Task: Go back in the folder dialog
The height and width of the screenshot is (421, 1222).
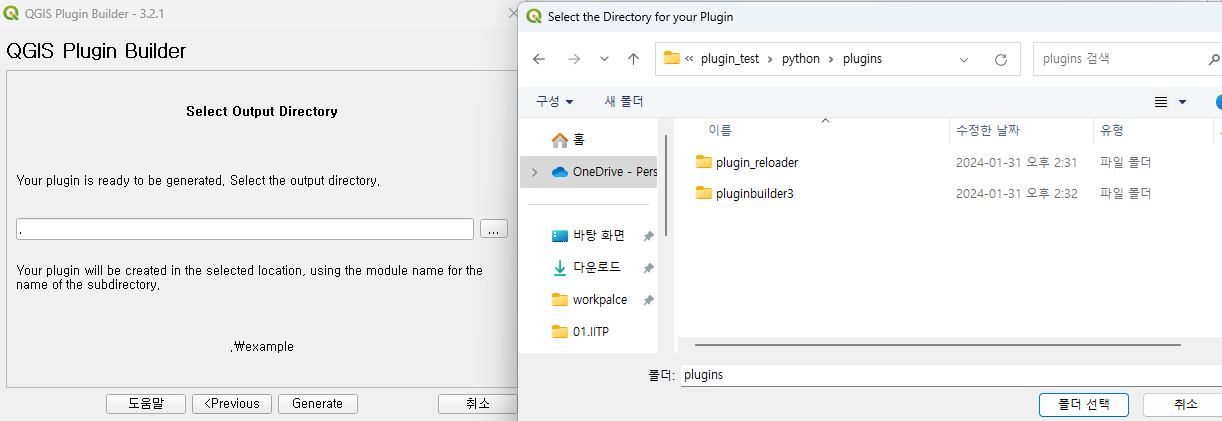Action: tap(539, 59)
